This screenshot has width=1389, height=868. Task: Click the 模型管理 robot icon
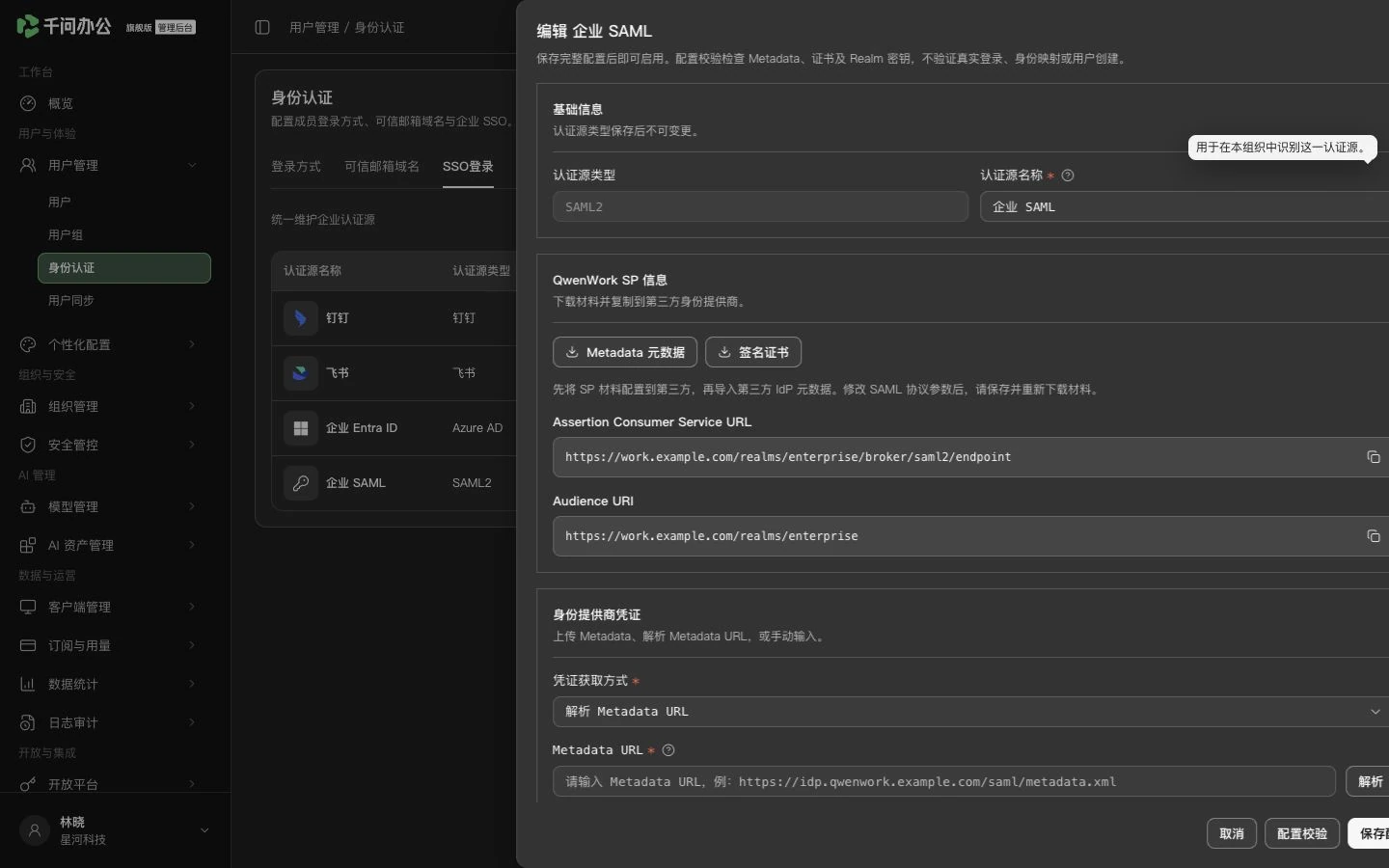pyautogui.click(x=28, y=506)
